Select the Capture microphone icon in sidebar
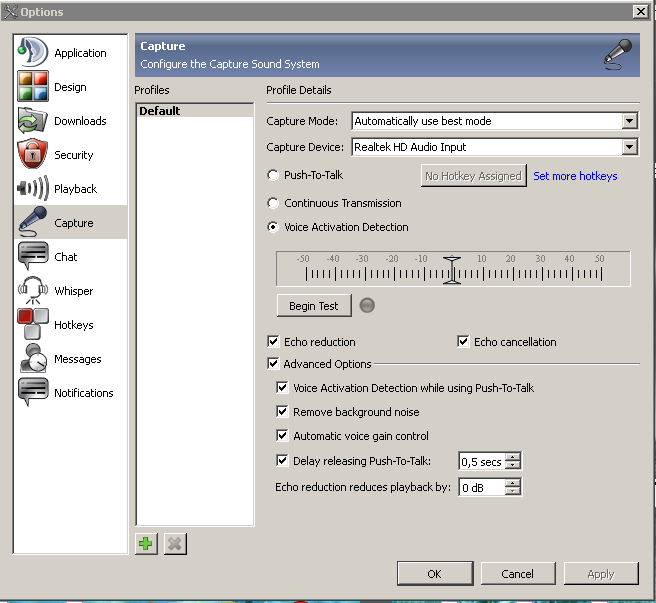This screenshot has height=603, width=656. pos(33,222)
